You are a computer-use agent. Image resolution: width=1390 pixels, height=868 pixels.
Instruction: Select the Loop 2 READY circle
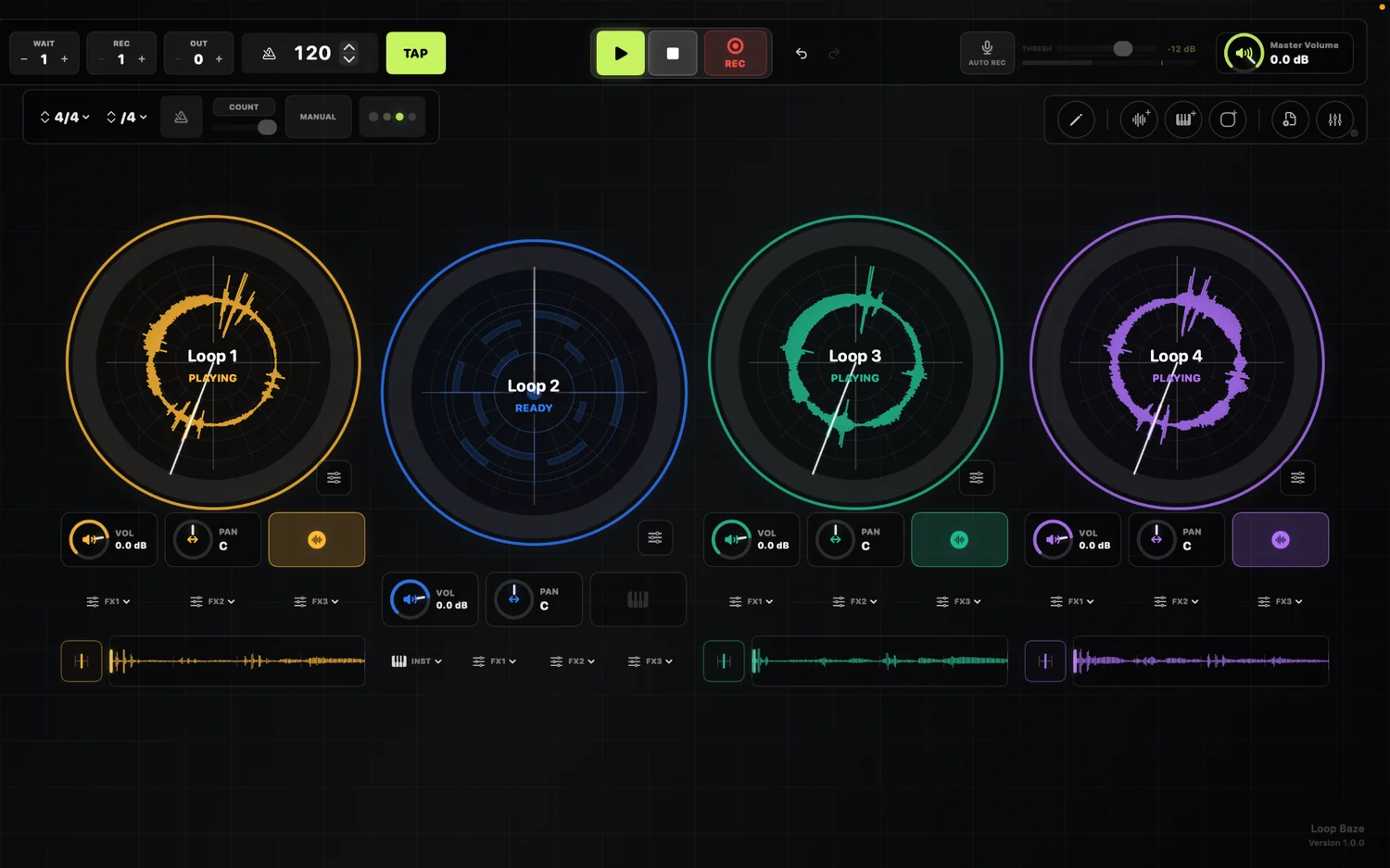534,393
